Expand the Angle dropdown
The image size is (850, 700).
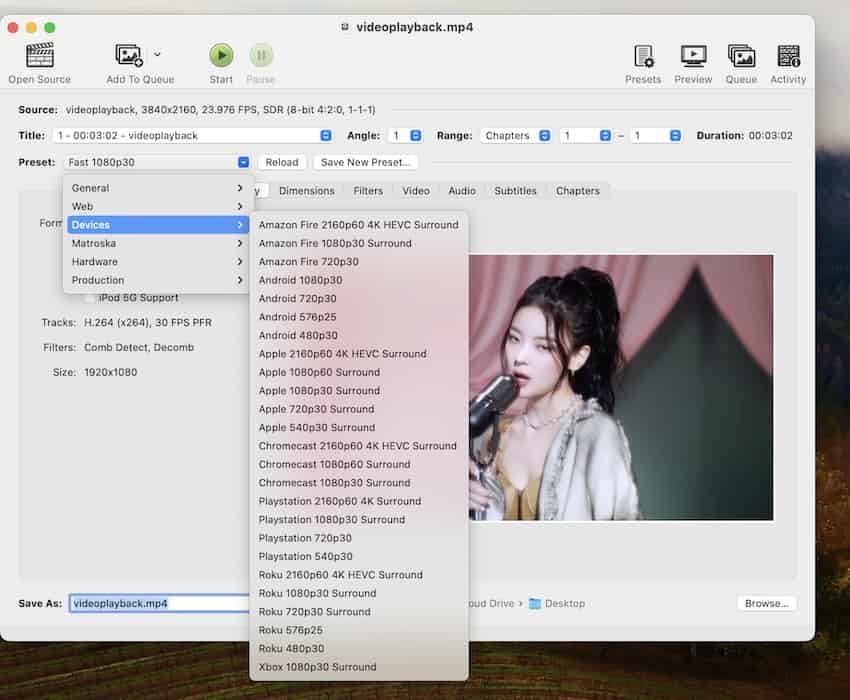[405, 135]
